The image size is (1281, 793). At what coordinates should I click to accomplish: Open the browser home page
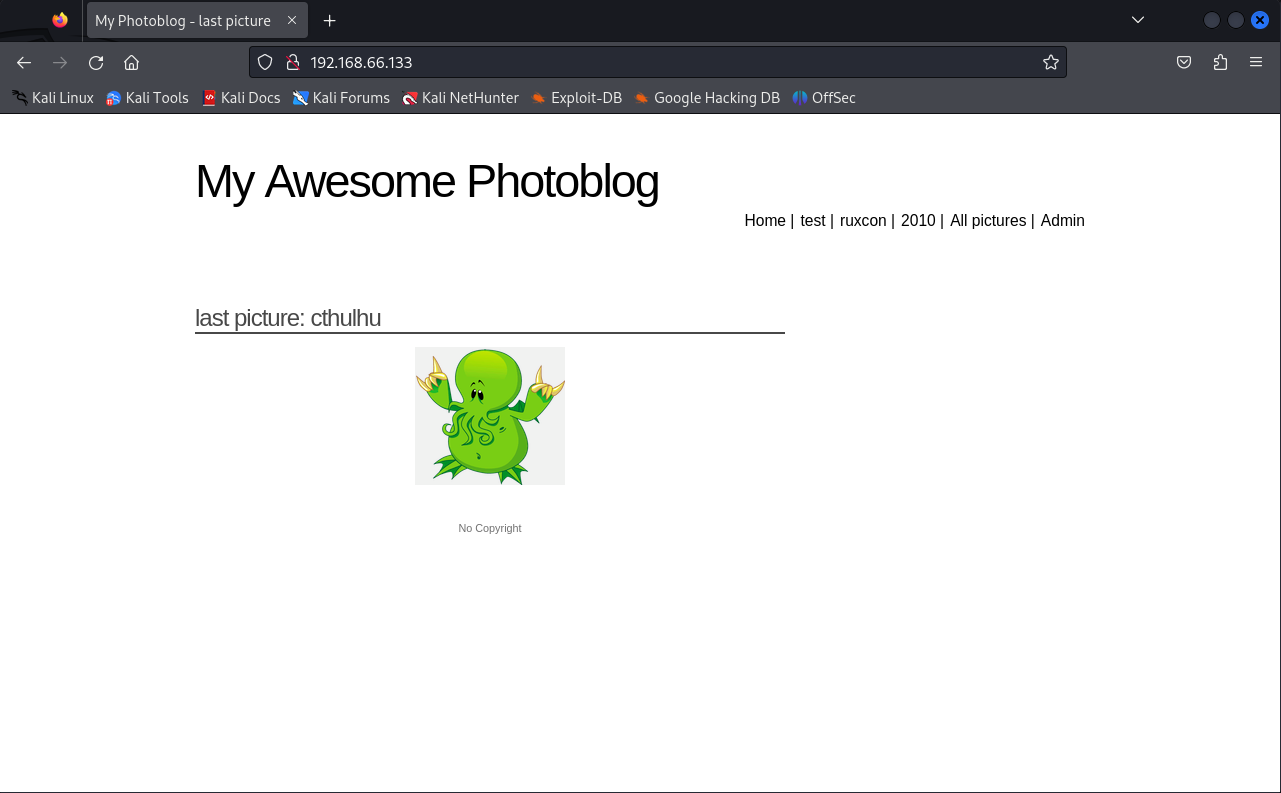(x=131, y=62)
